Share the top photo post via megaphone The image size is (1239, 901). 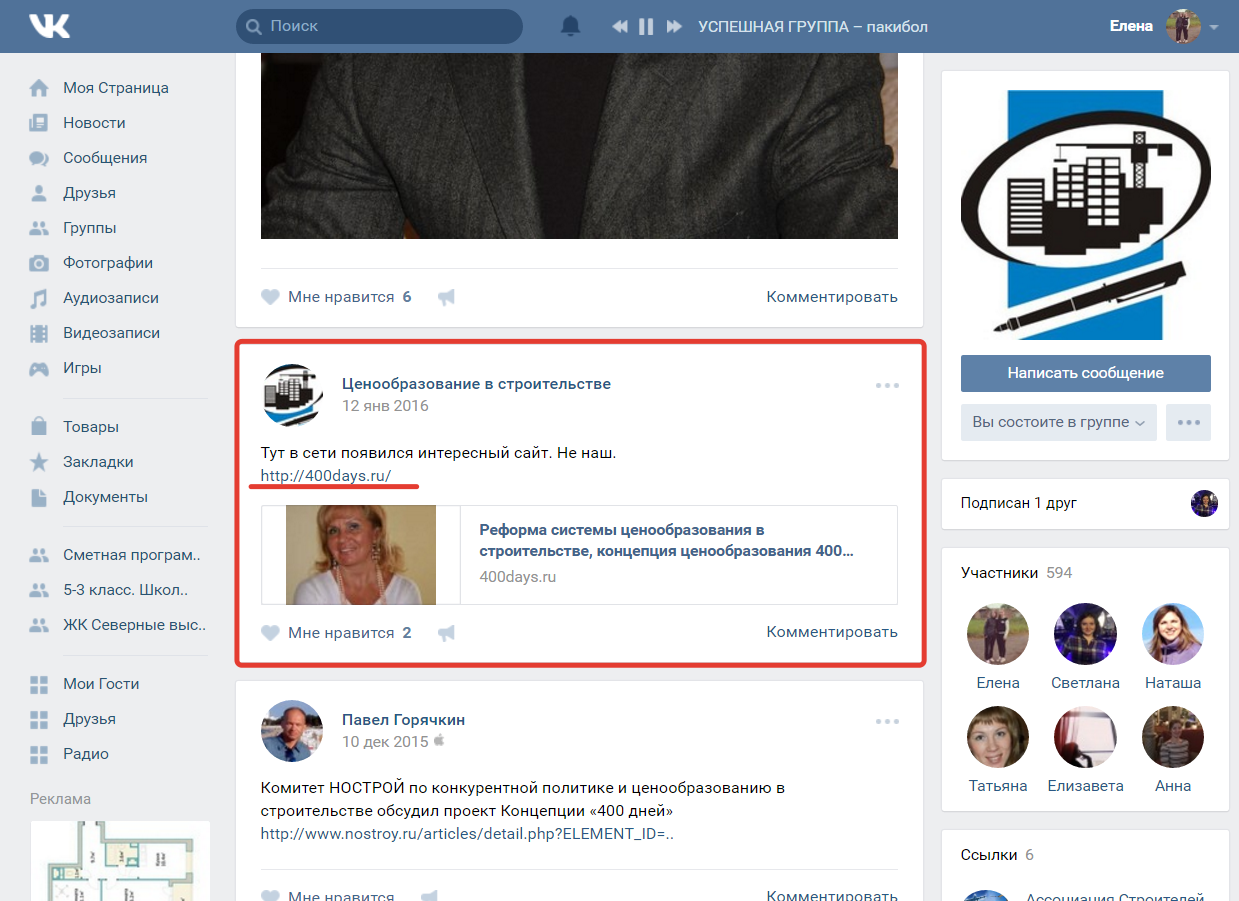point(446,297)
